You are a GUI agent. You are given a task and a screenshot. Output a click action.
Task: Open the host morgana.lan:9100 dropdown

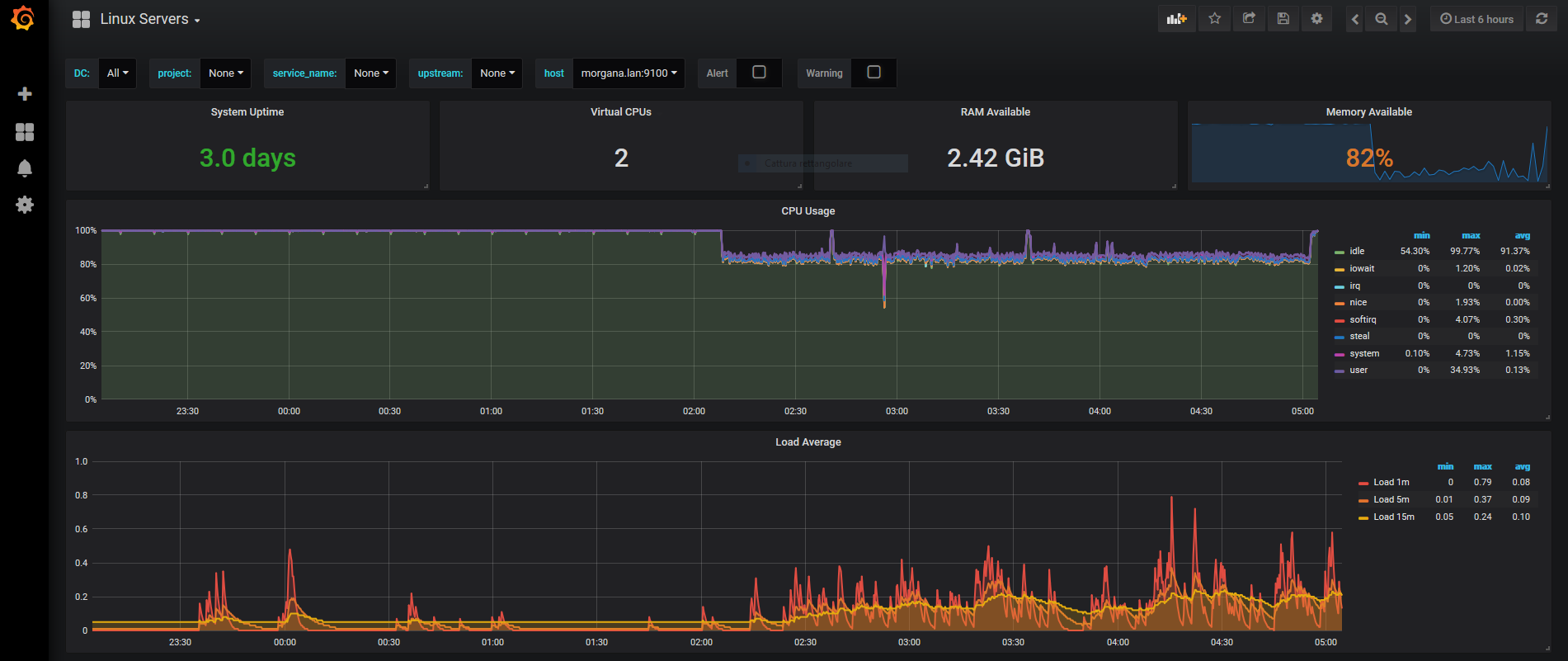pos(629,73)
